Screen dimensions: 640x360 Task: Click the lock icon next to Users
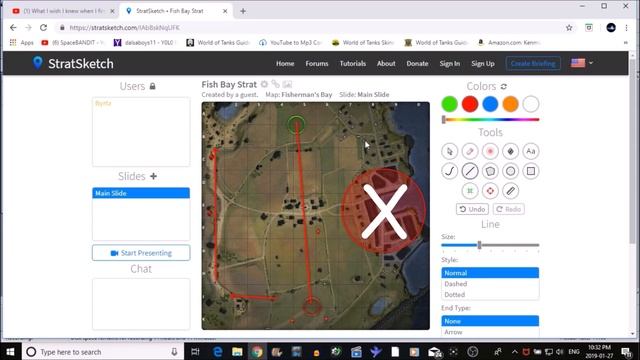[x=152, y=86]
